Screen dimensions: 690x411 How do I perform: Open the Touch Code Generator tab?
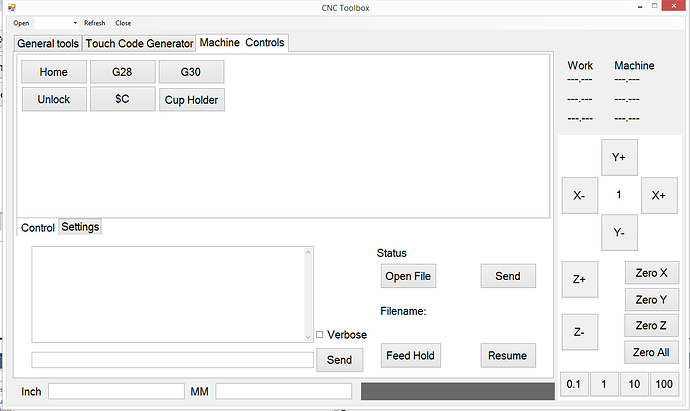pyautogui.click(x=139, y=43)
